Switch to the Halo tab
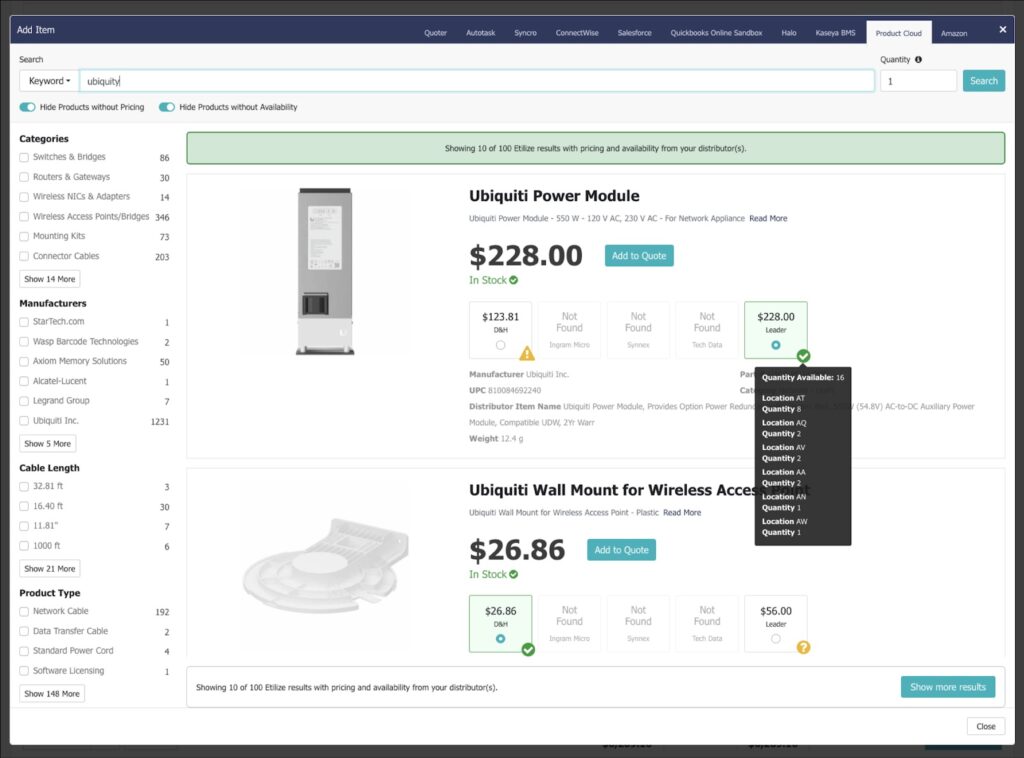This screenshot has width=1024, height=758. [789, 33]
